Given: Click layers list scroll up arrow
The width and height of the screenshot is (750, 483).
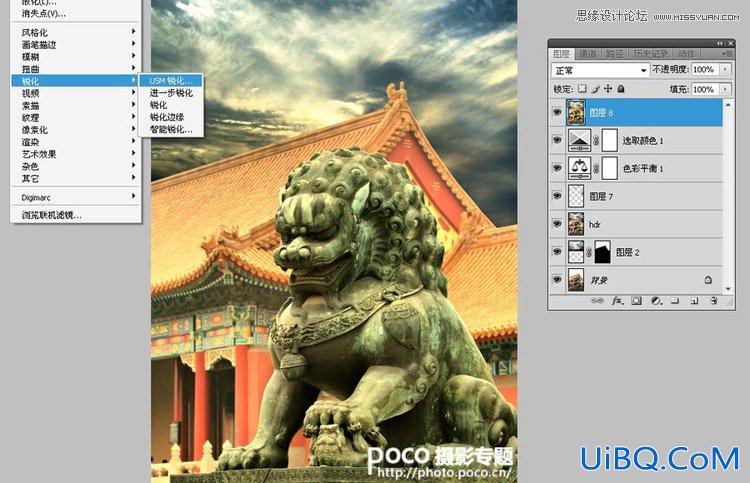Looking at the screenshot, I should click(x=728, y=104).
